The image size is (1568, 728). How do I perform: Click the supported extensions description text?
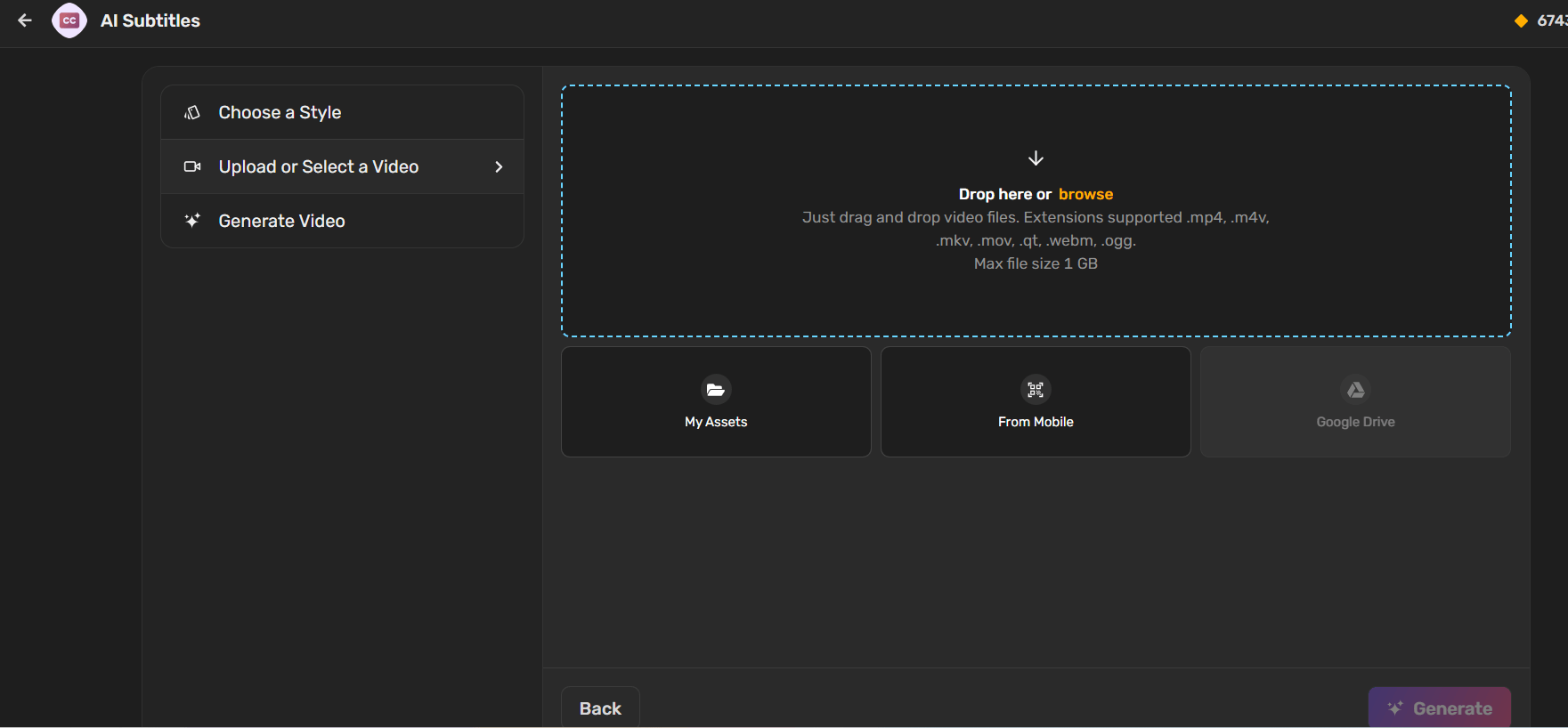(x=1036, y=229)
